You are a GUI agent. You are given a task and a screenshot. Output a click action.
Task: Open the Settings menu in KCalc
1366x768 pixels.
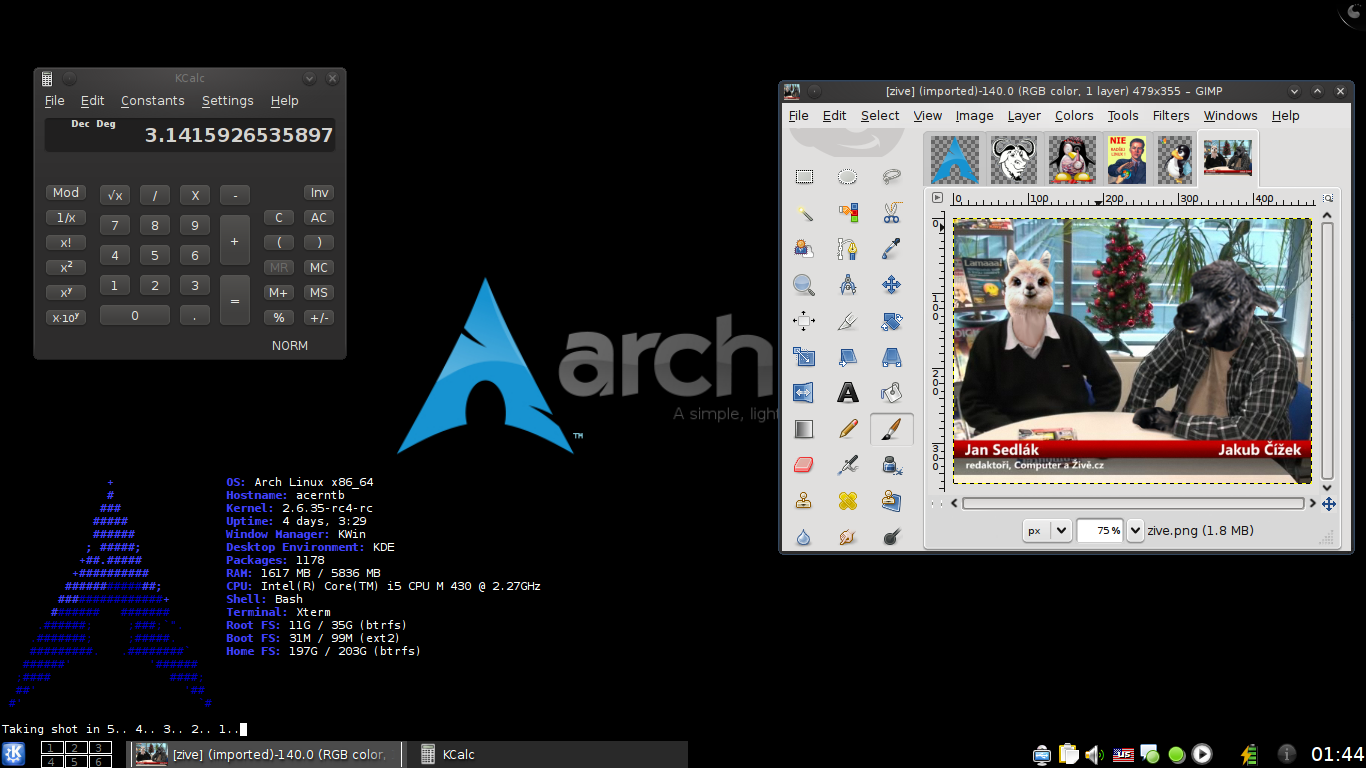227,101
